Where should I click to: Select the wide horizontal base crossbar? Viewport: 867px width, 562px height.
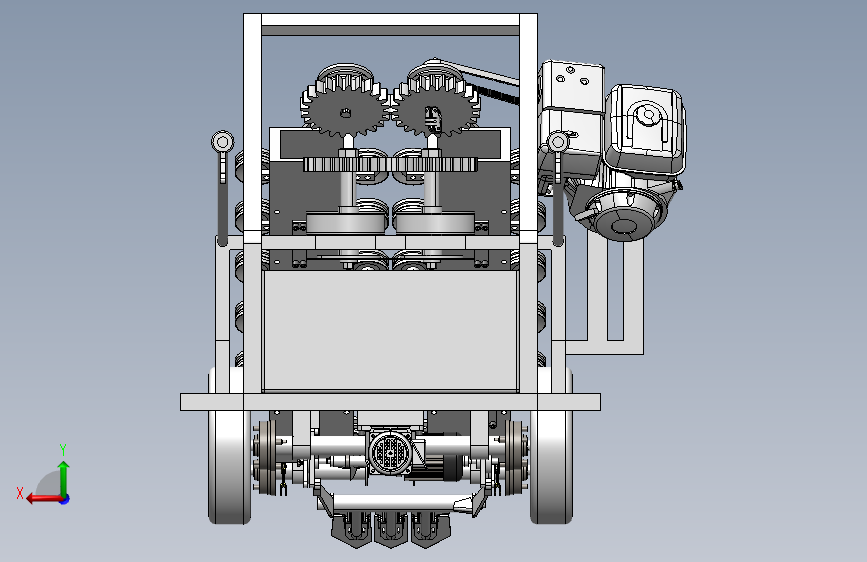[x=390, y=402]
